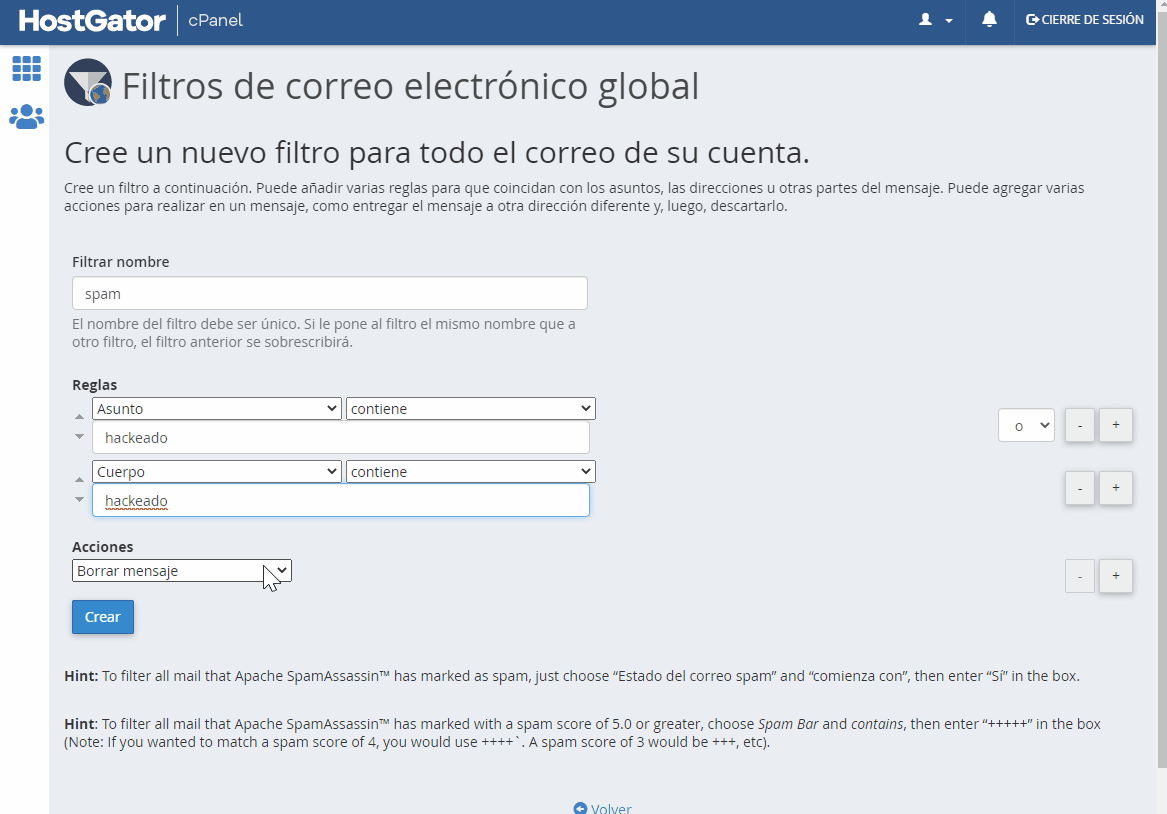The width and height of the screenshot is (1167, 814).
Task: Open the 'o' logical operator dropdown
Action: [x=1026, y=425]
